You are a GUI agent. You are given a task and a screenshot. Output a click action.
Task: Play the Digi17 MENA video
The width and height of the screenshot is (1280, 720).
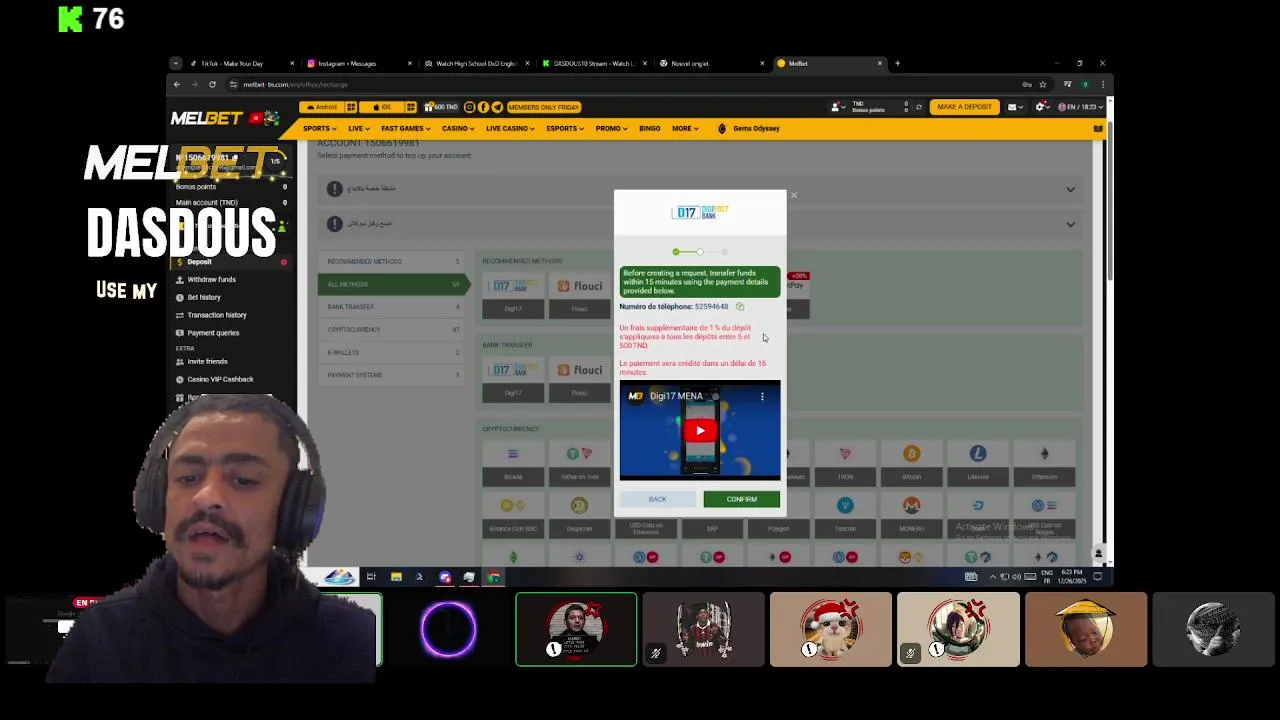tap(700, 431)
